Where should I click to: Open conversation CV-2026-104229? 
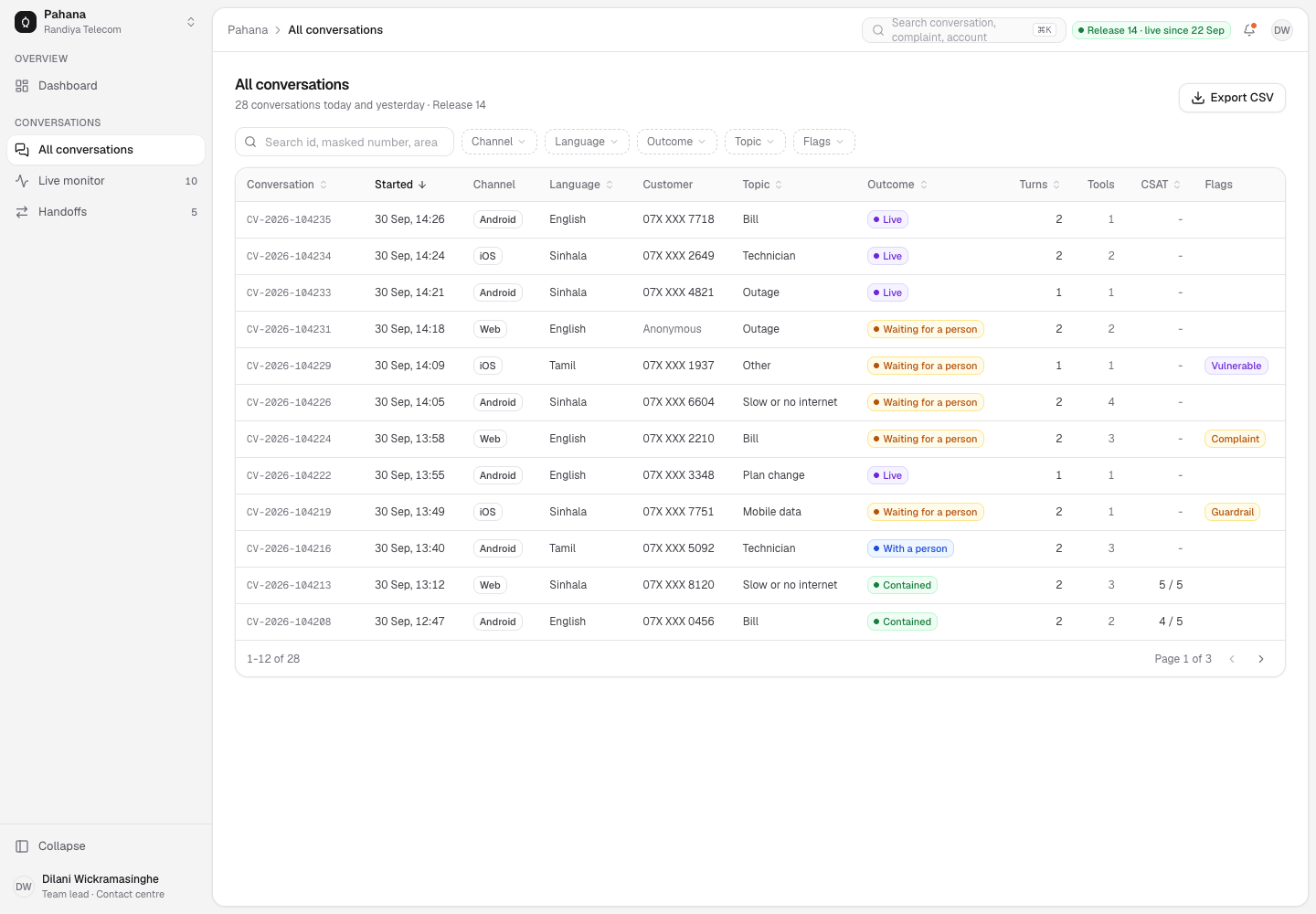[760, 366]
